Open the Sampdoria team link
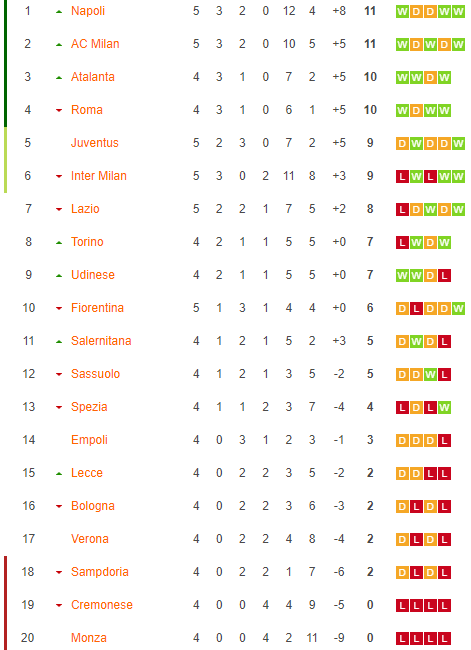This screenshot has width=471, height=650. (x=100, y=572)
